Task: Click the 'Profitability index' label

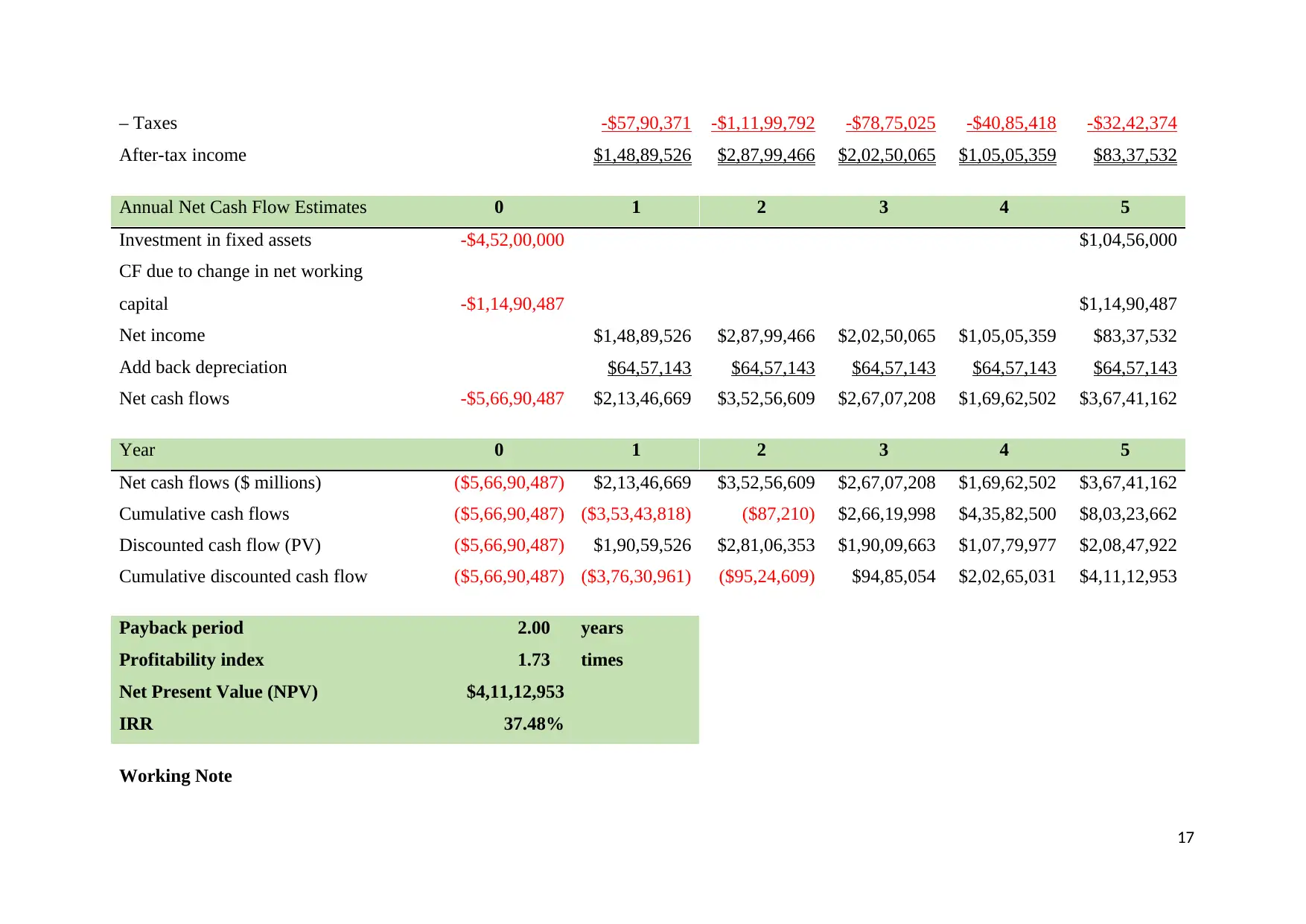Action: 191,660
